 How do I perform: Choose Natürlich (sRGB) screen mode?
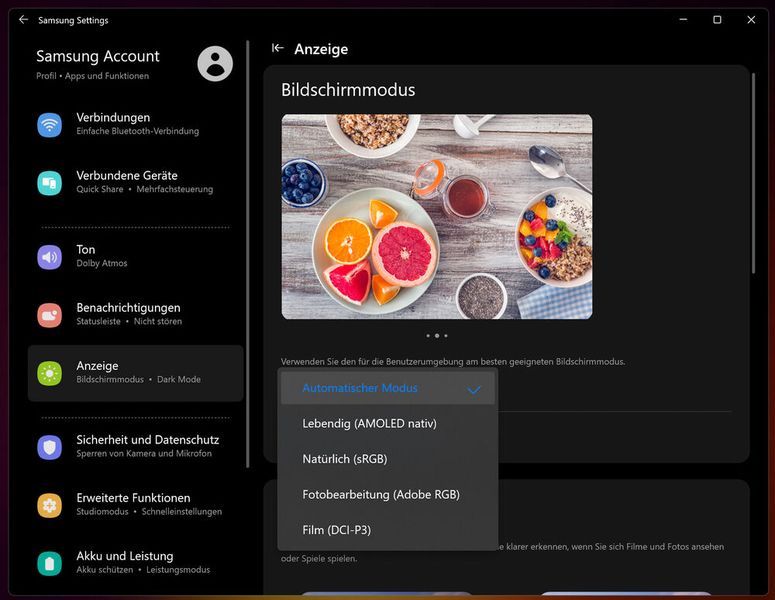(344, 459)
